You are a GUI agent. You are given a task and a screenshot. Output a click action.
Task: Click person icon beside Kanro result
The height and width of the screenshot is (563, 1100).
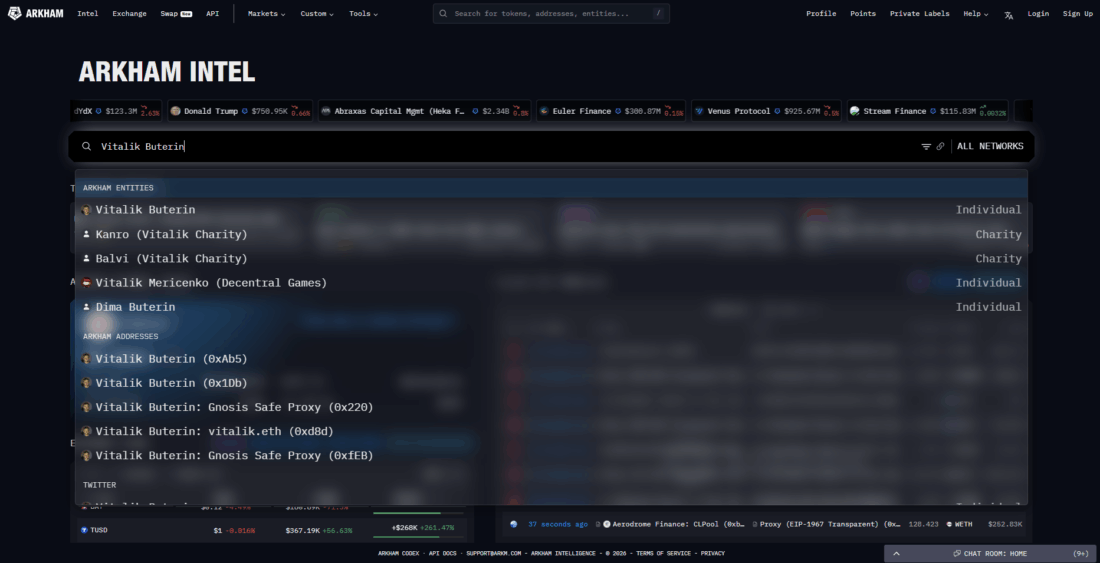pyautogui.click(x=86, y=234)
